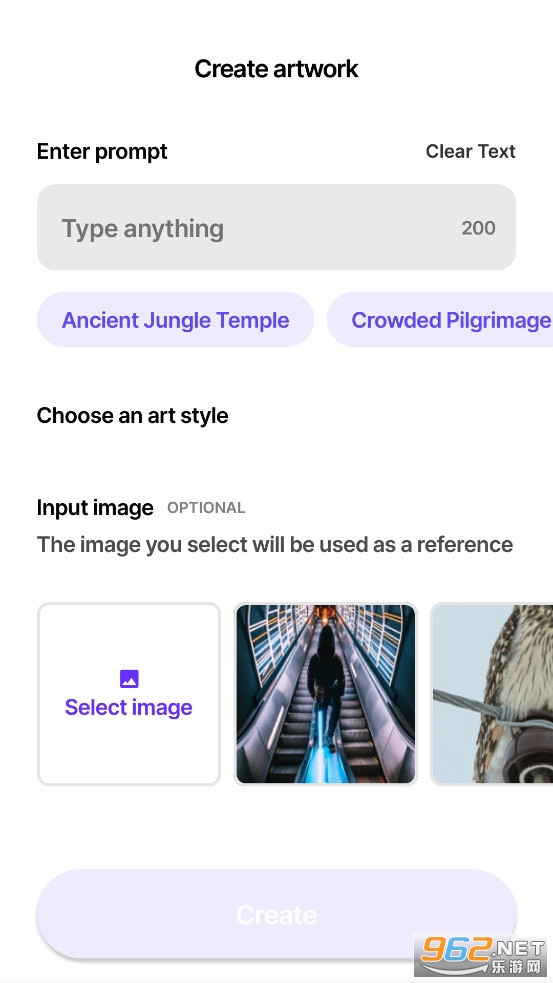The height and width of the screenshot is (983, 553).
Task: Tap the Clear Text button
Action: pyautogui.click(x=470, y=151)
